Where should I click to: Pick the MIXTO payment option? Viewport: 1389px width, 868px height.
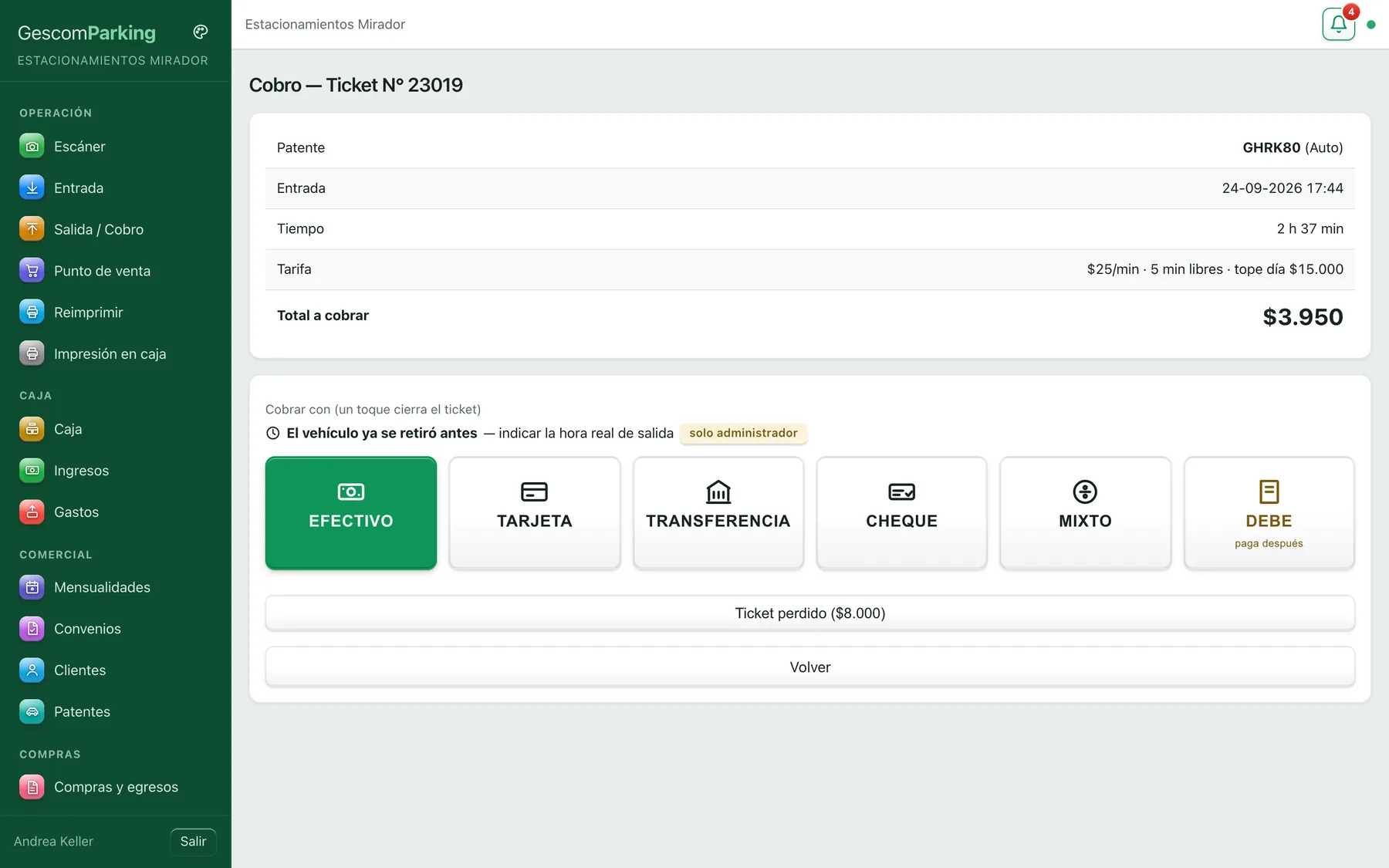point(1085,513)
